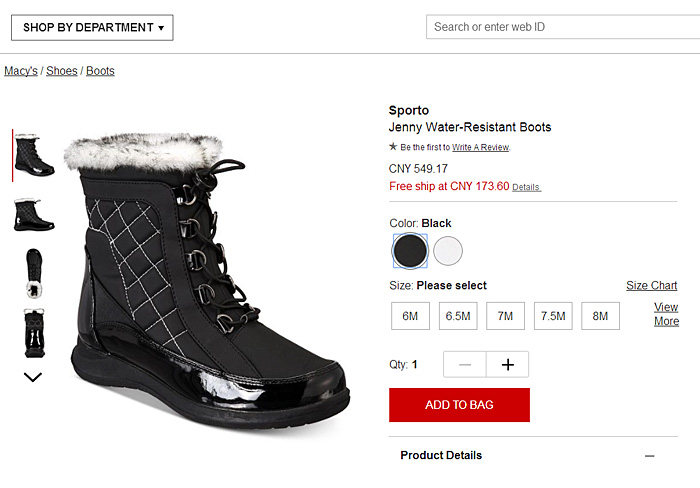Open the Size Chart link

pos(651,286)
